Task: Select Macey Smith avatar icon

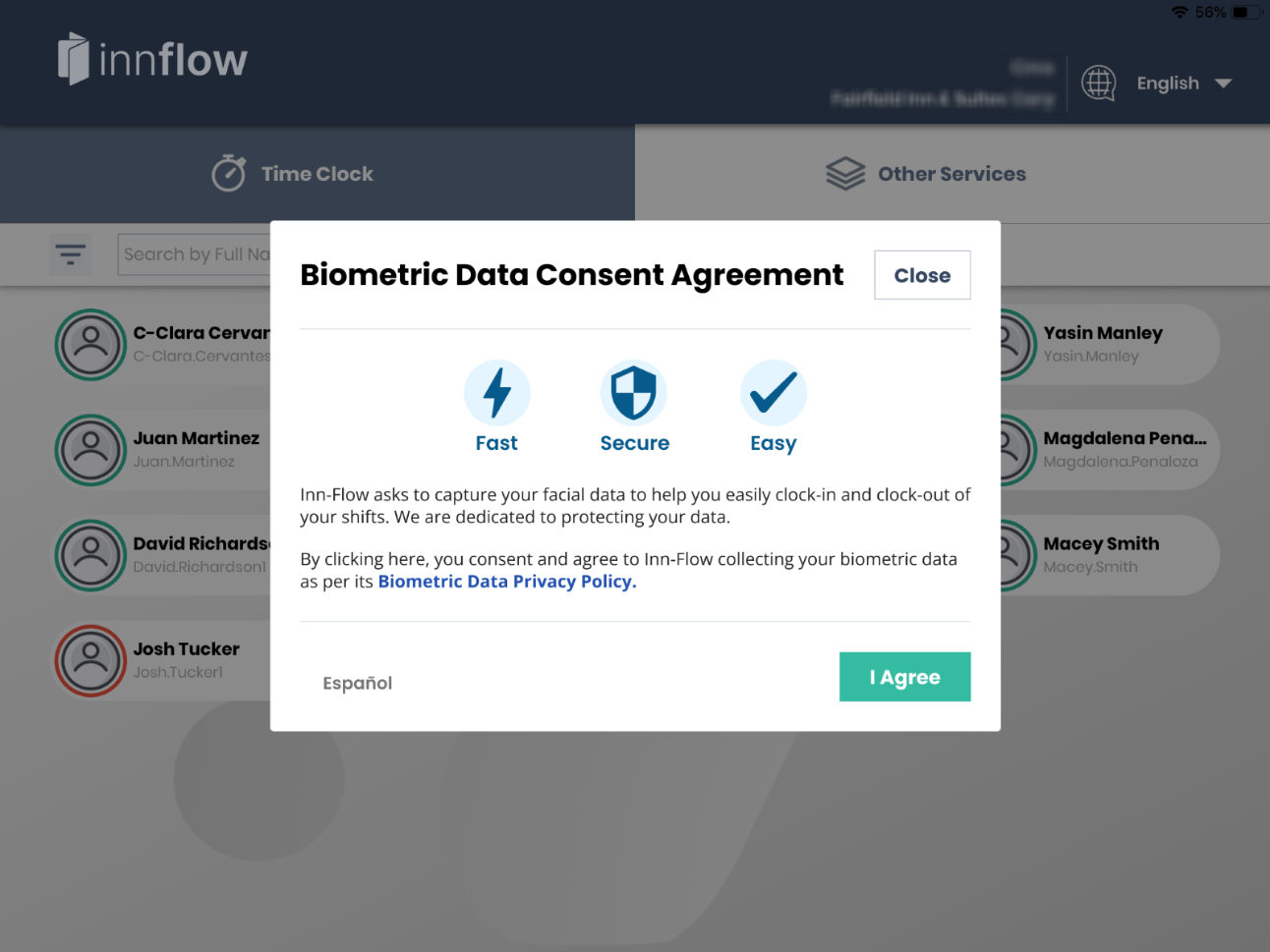Action: click(x=1018, y=555)
